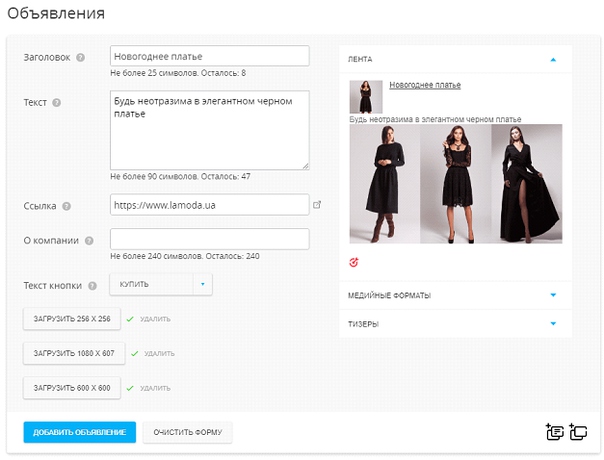This screenshot has width=604, height=460.
Task: Click text Не более 25 символов. Осталось: 8
Action: 178,73
